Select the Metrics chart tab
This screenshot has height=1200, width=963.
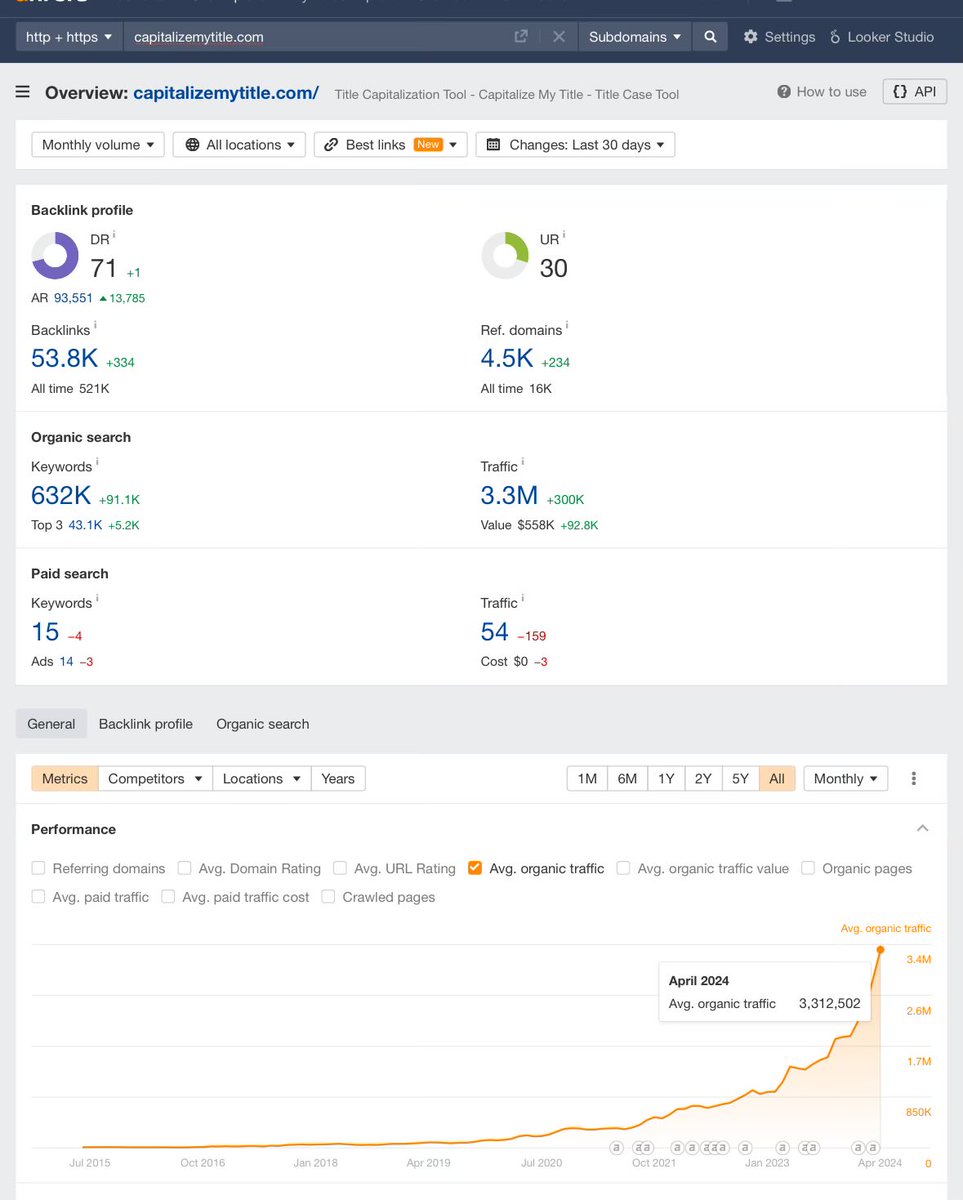tap(65, 778)
